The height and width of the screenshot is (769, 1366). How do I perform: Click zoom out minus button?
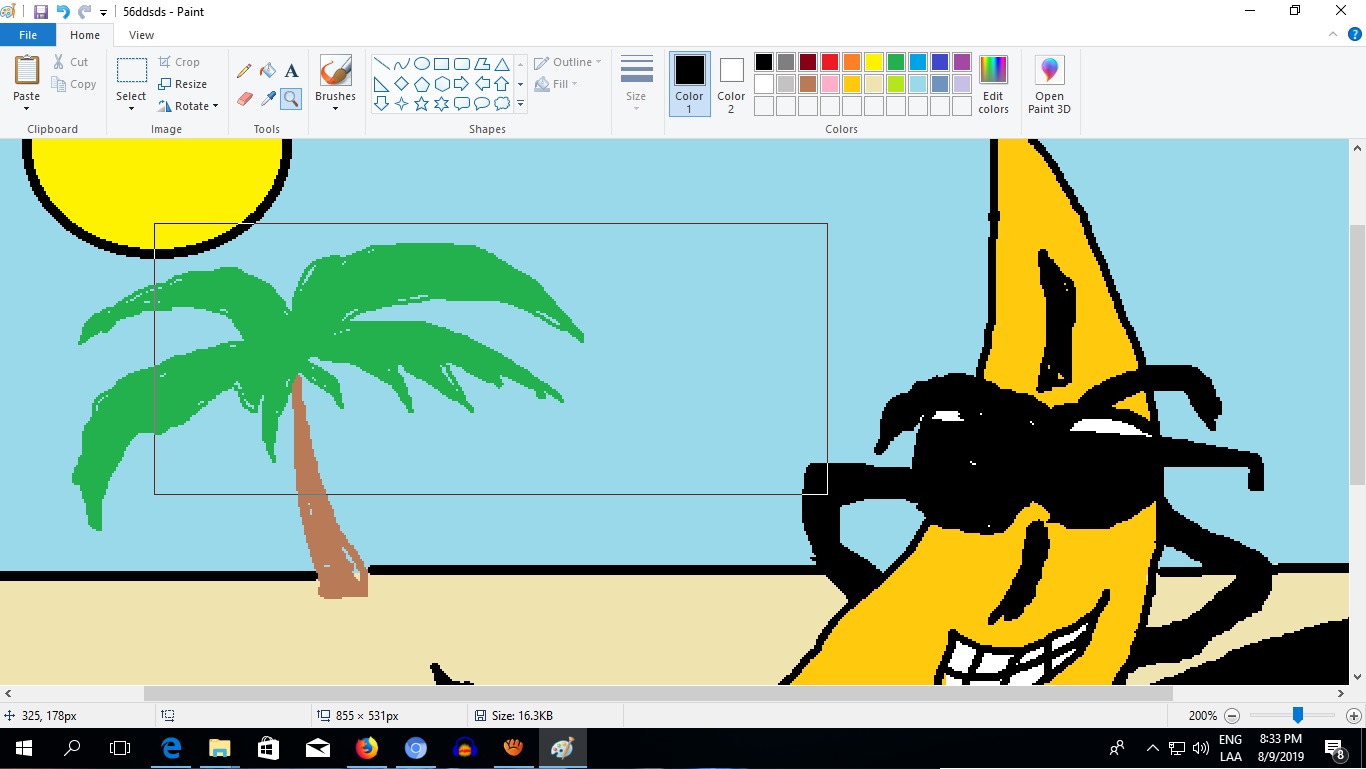click(1232, 716)
